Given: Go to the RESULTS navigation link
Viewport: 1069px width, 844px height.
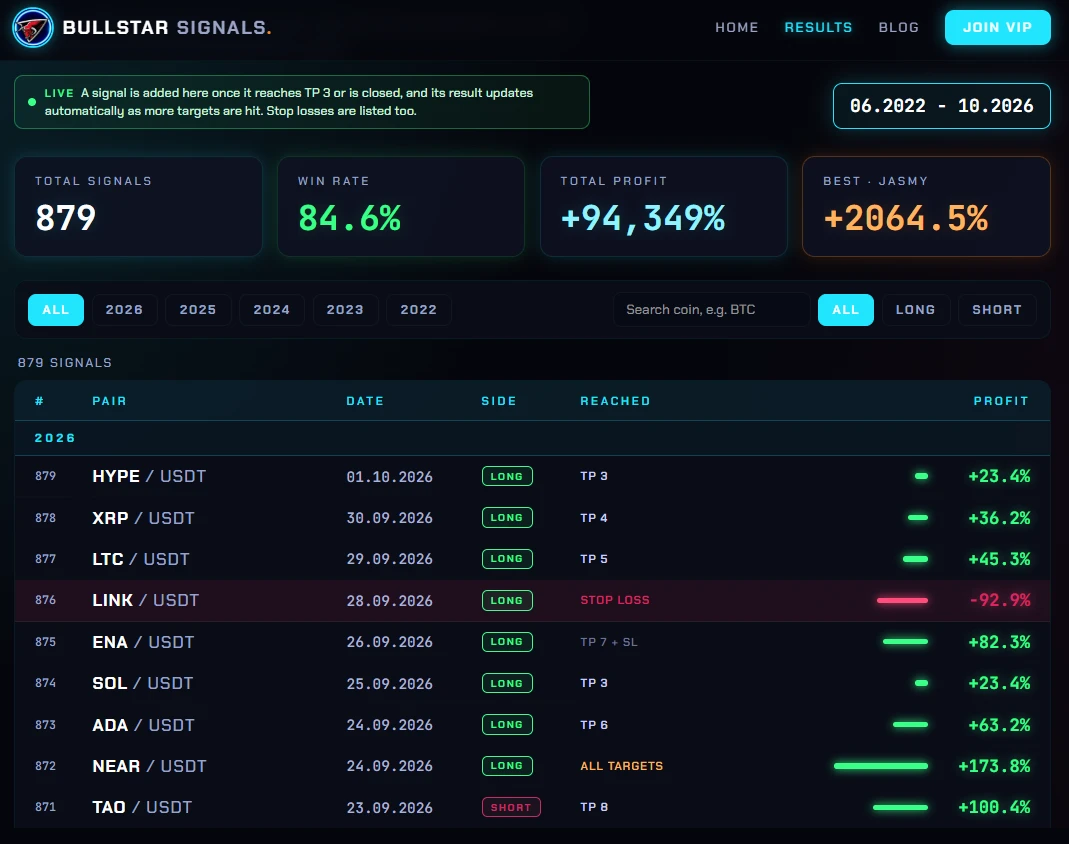Looking at the screenshot, I should point(818,27).
